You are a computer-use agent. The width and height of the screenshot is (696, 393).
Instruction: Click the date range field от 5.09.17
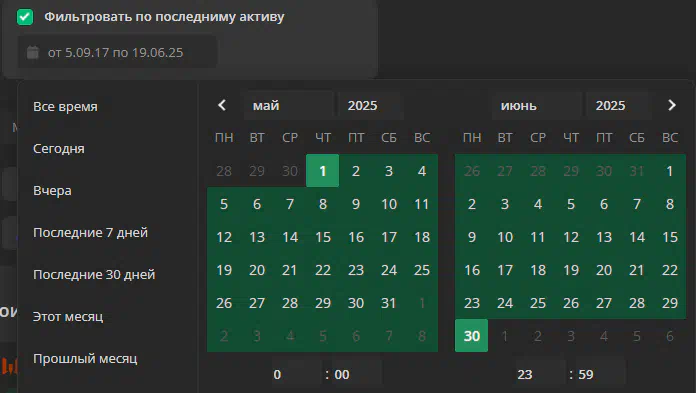(117, 52)
